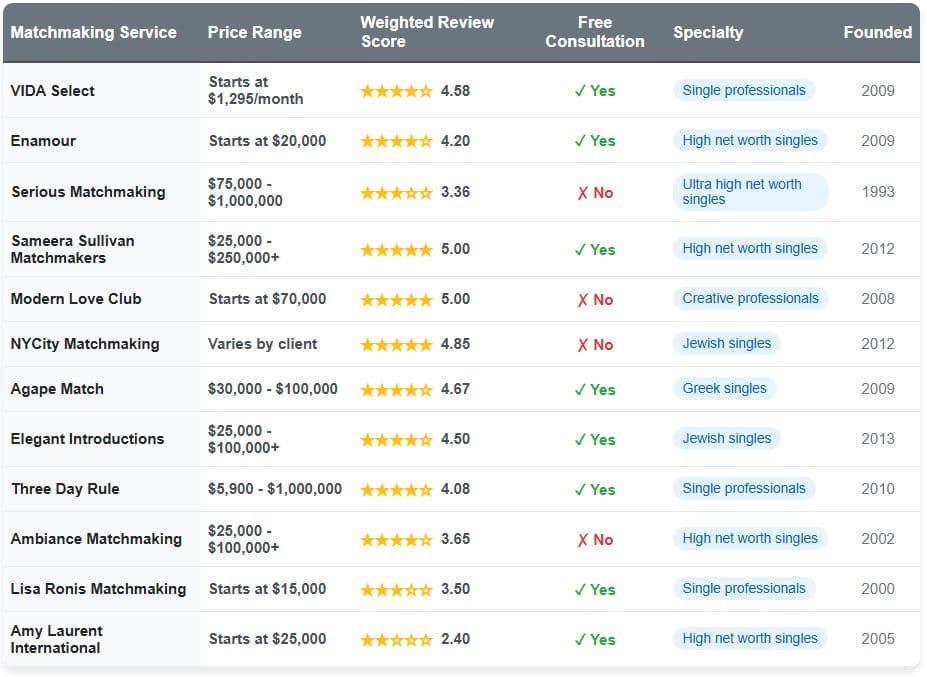Click the Free Consultation column header
The width and height of the screenshot is (927, 677).
595,32
